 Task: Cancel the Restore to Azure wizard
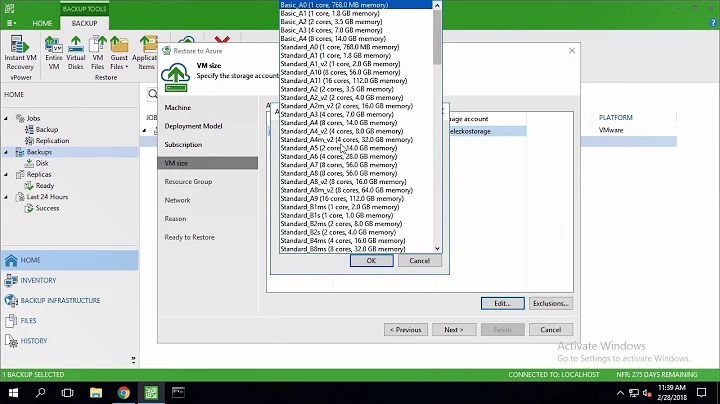coord(551,330)
